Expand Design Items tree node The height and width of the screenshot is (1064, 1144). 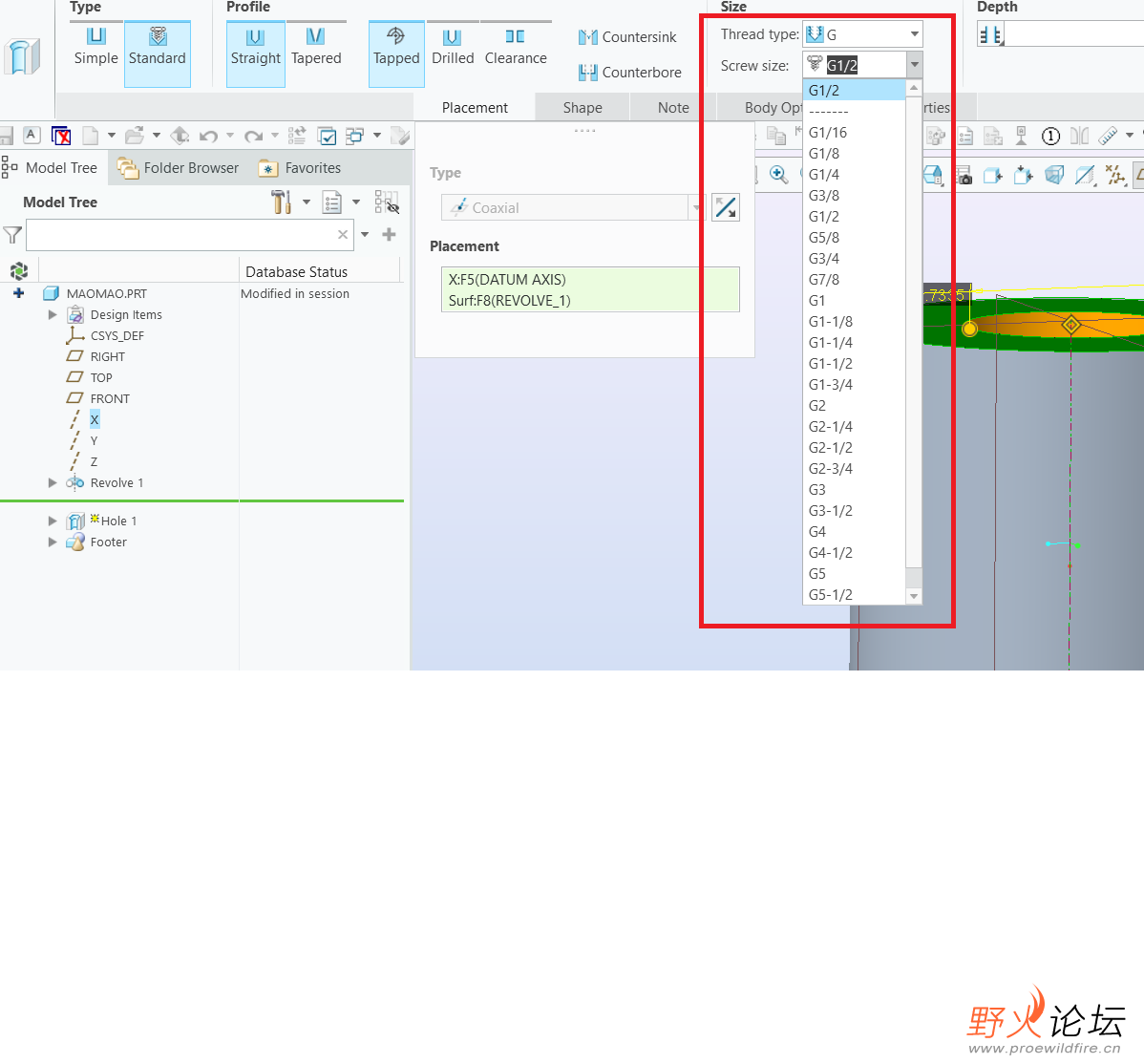[53, 314]
